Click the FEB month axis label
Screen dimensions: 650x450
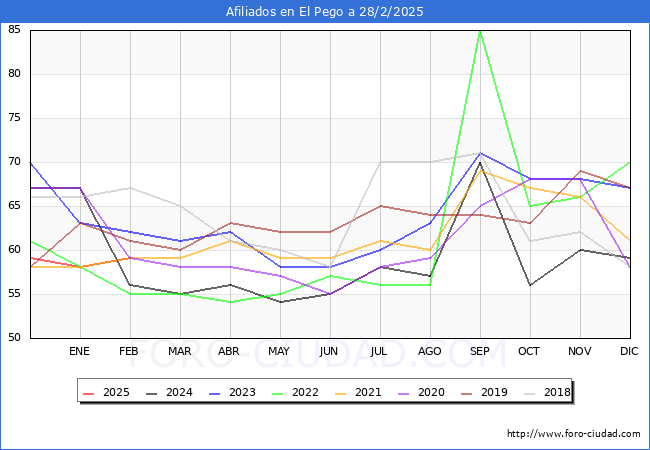[x=129, y=351]
